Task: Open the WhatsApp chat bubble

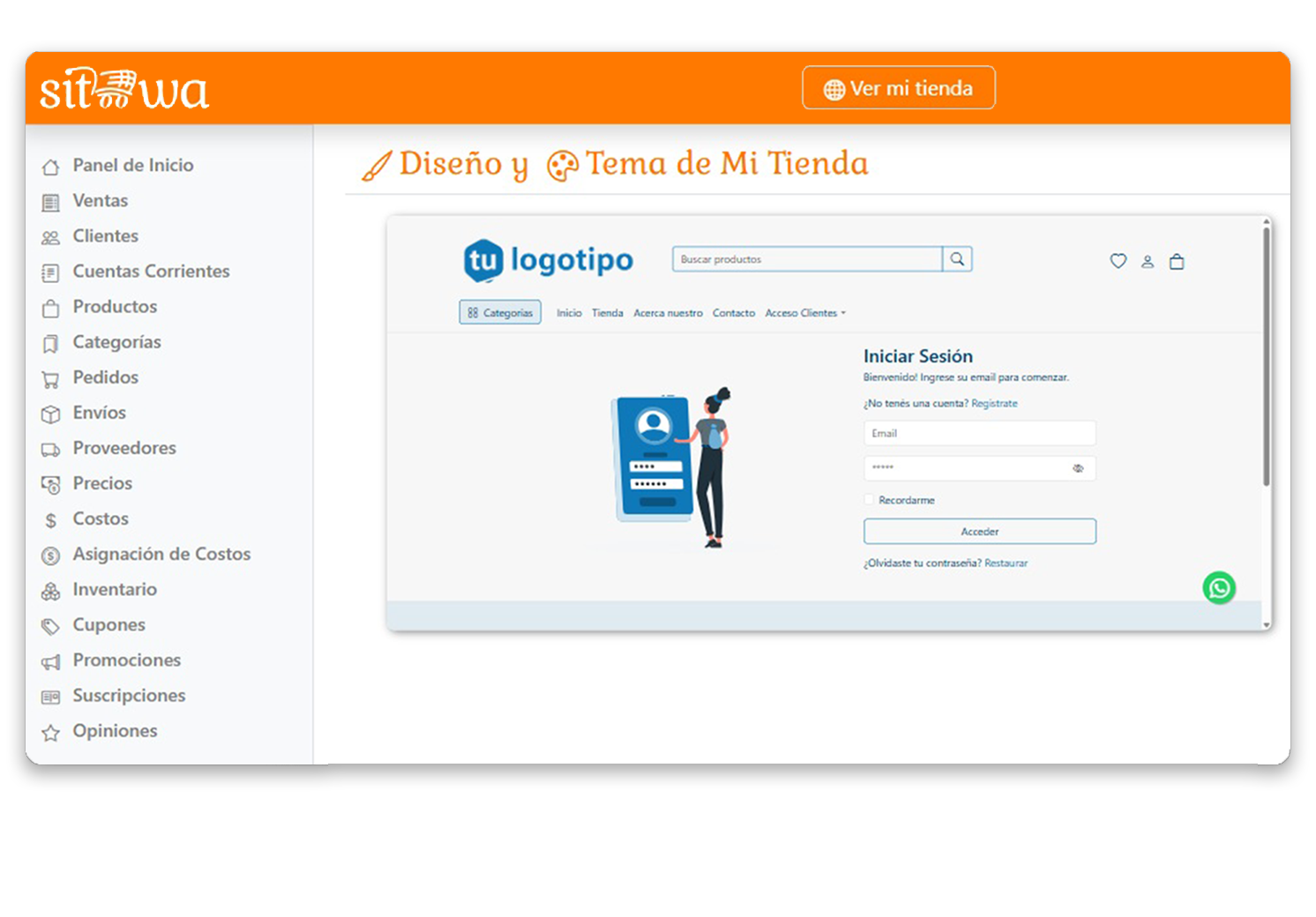Action: tap(1219, 588)
